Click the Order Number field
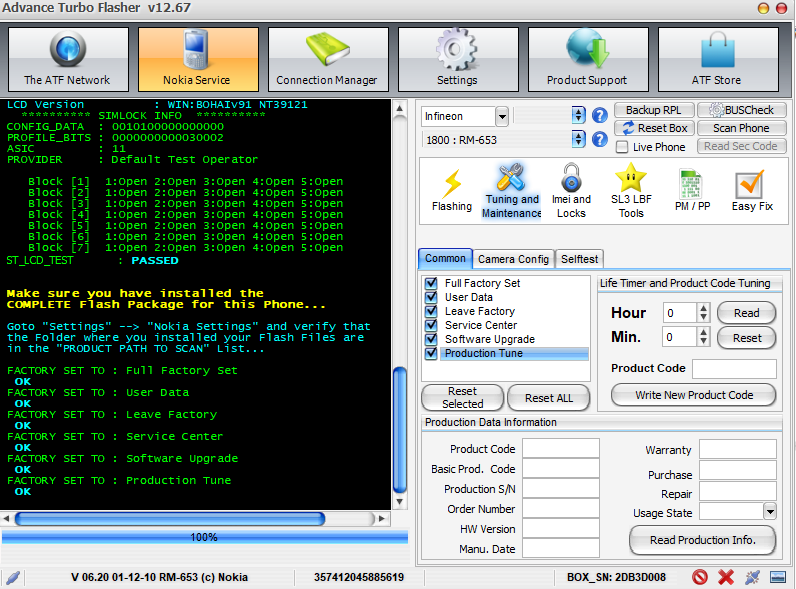796x589 pixels. pyautogui.click(x=561, y=508)
